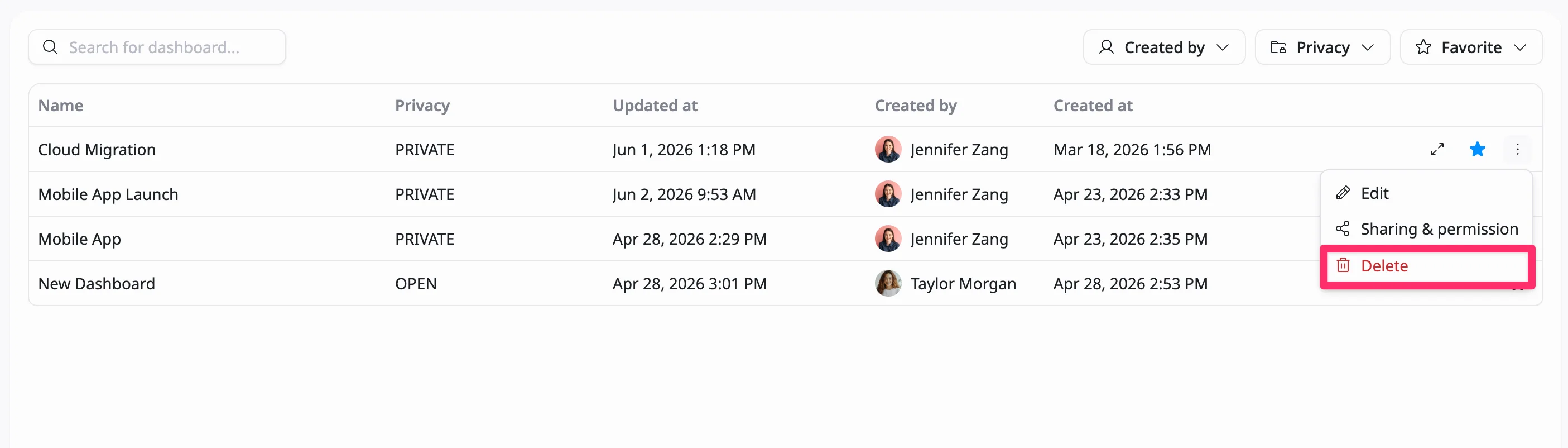Screen dimensions: 1568x448
Task: Choose Delete in the context menu
Action: coord(1426,266)
